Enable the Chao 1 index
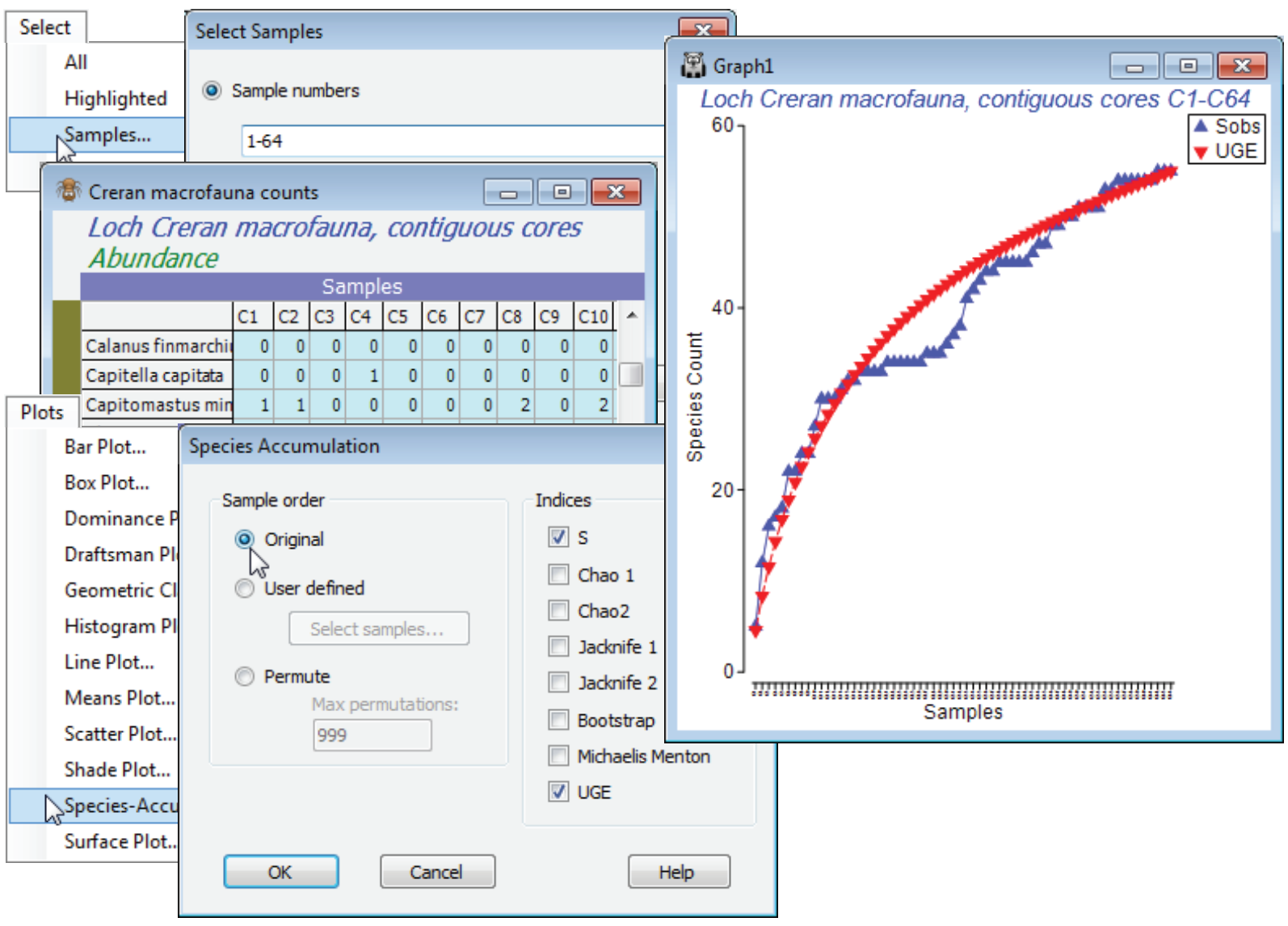Image resolution: width=1288 pixels, height=926 pixels. [558, 575]
